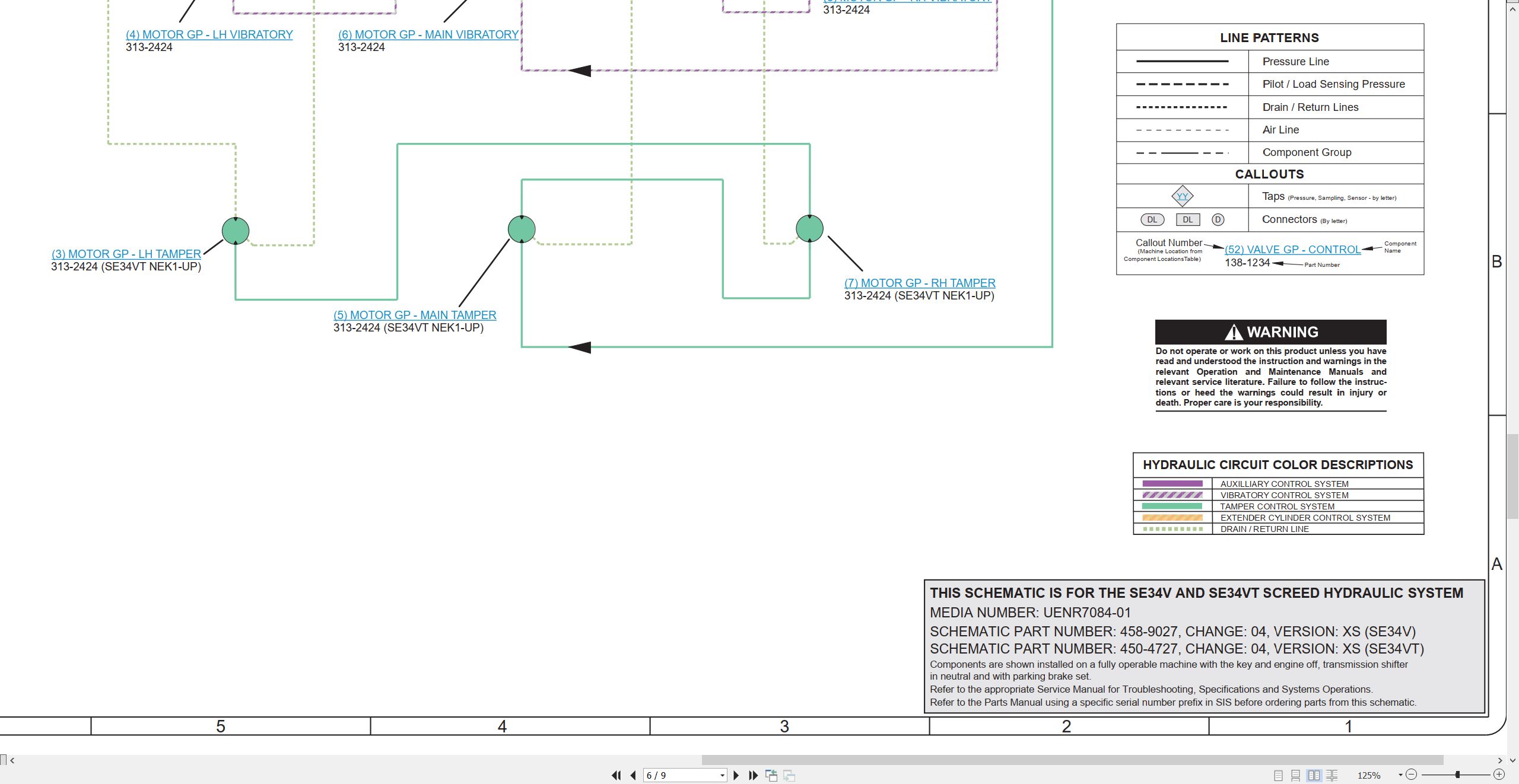Click the LH tamper motor circle symbol
This screenshot has width=1519, height=784.
pyautogui.click(x=236, y=231)
